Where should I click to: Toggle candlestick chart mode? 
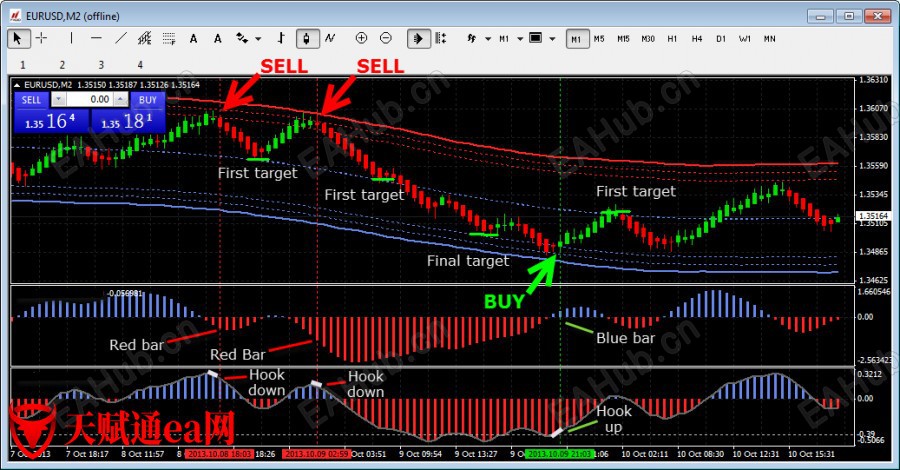point(307,38)
